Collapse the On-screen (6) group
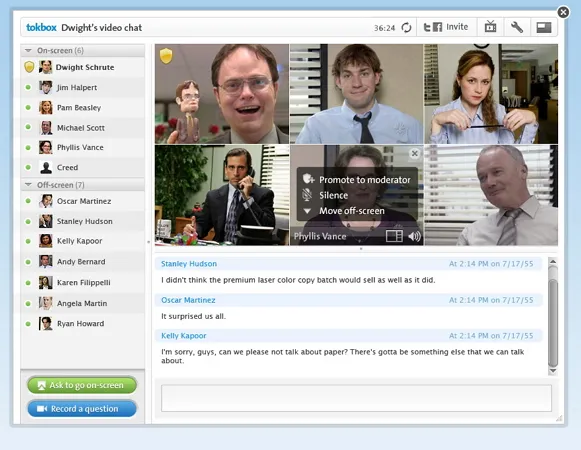The width and height of the screenshot is (581, 450). tap(28, 50)
